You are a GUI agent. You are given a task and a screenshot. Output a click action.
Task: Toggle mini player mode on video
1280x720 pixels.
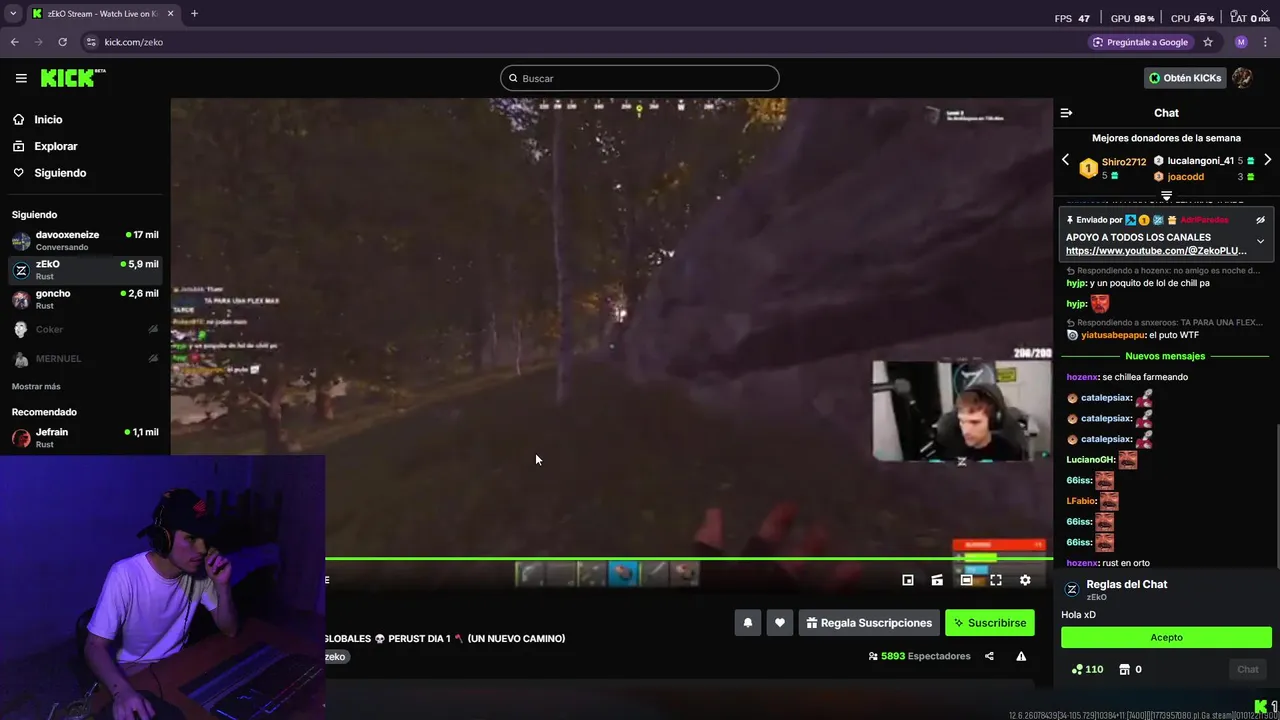908,580
